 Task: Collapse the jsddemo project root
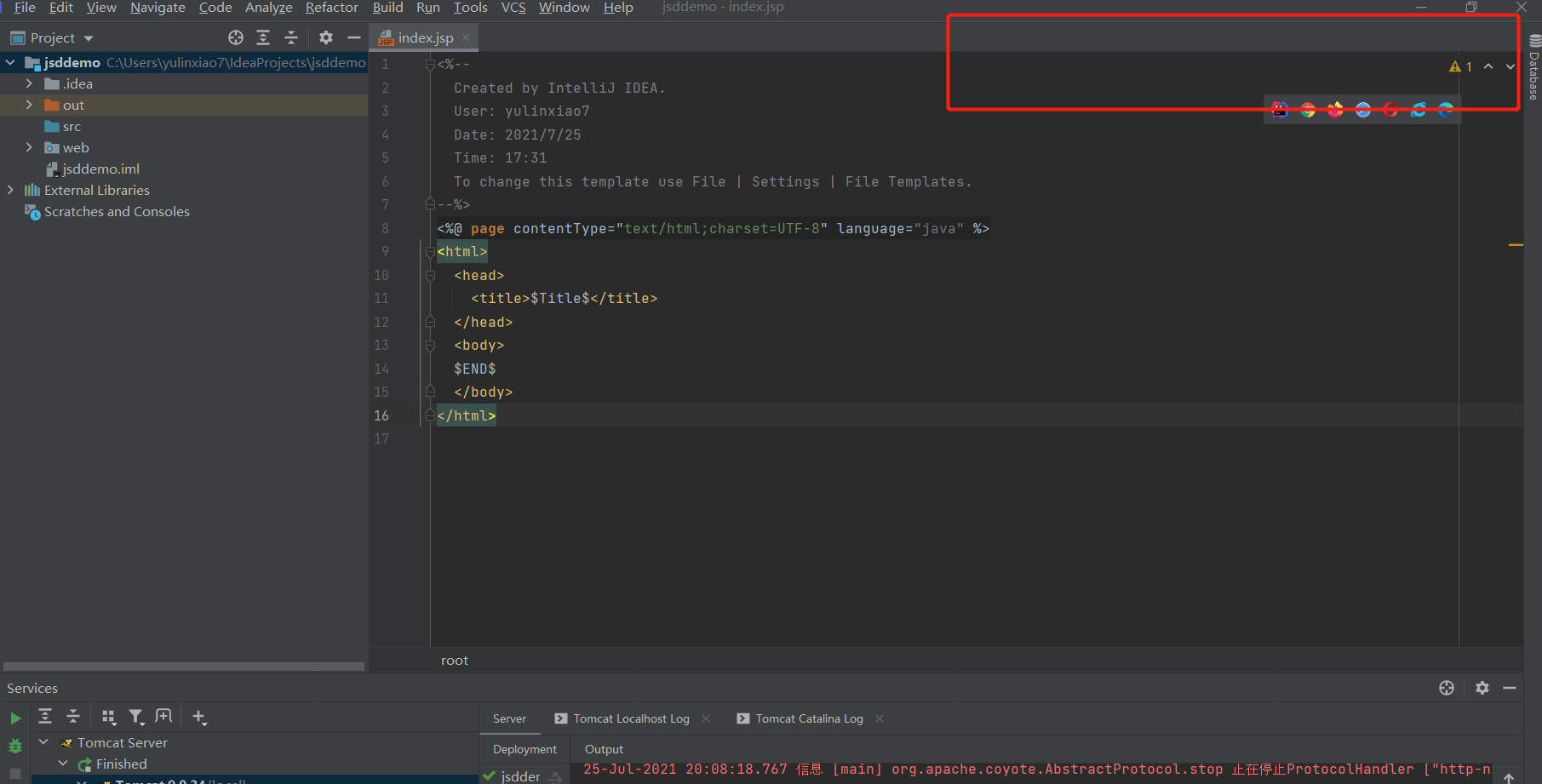[10, 62]
